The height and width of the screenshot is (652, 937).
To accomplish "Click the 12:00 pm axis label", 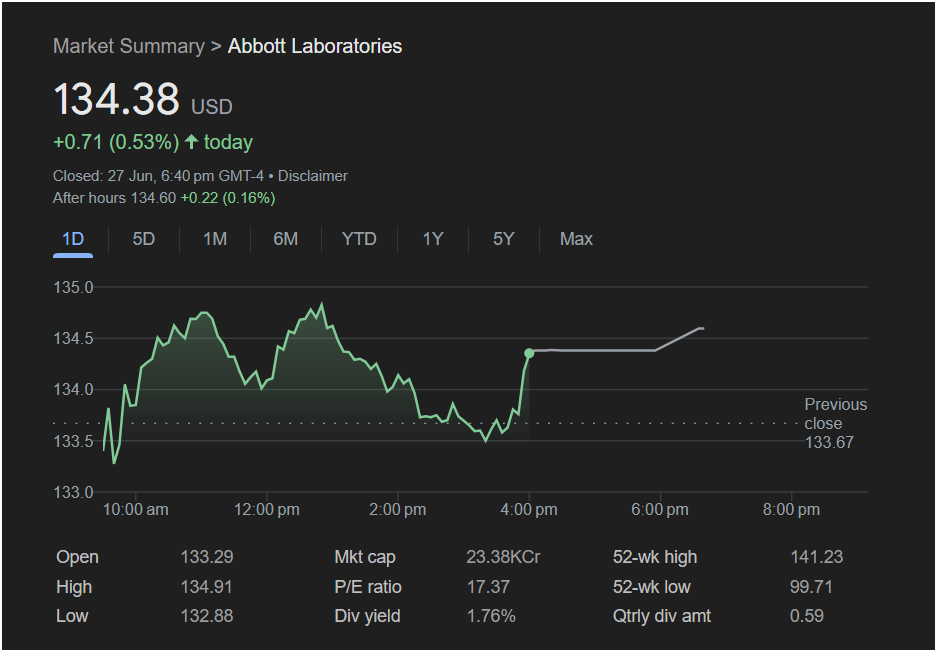I will coord(267,510).
